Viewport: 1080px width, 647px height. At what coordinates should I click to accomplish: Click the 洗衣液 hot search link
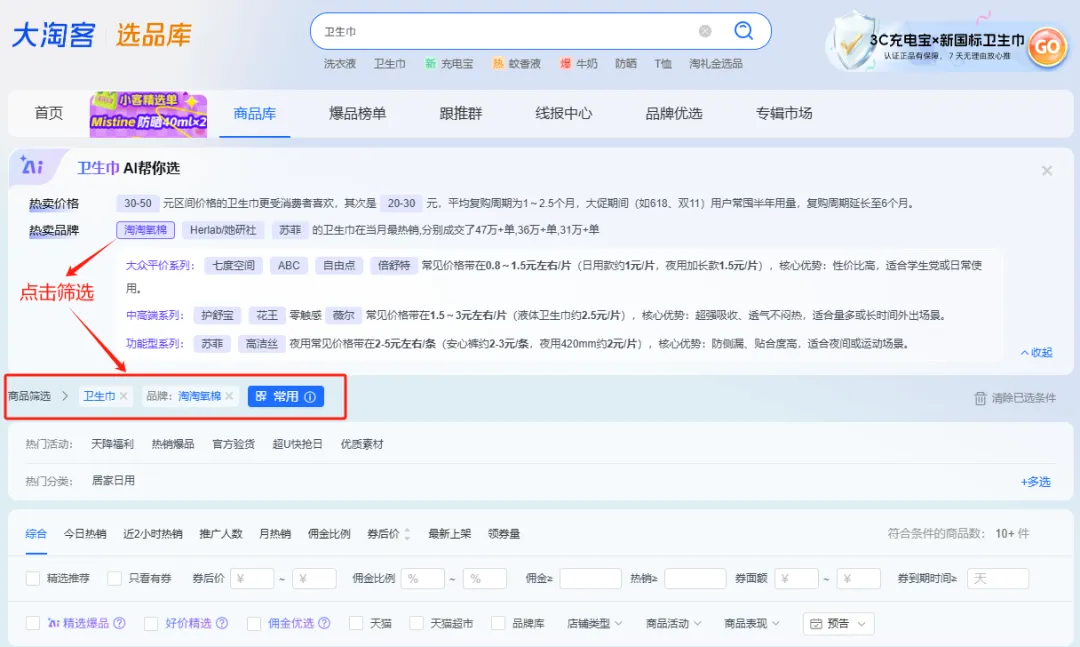(x=340, y=63)
